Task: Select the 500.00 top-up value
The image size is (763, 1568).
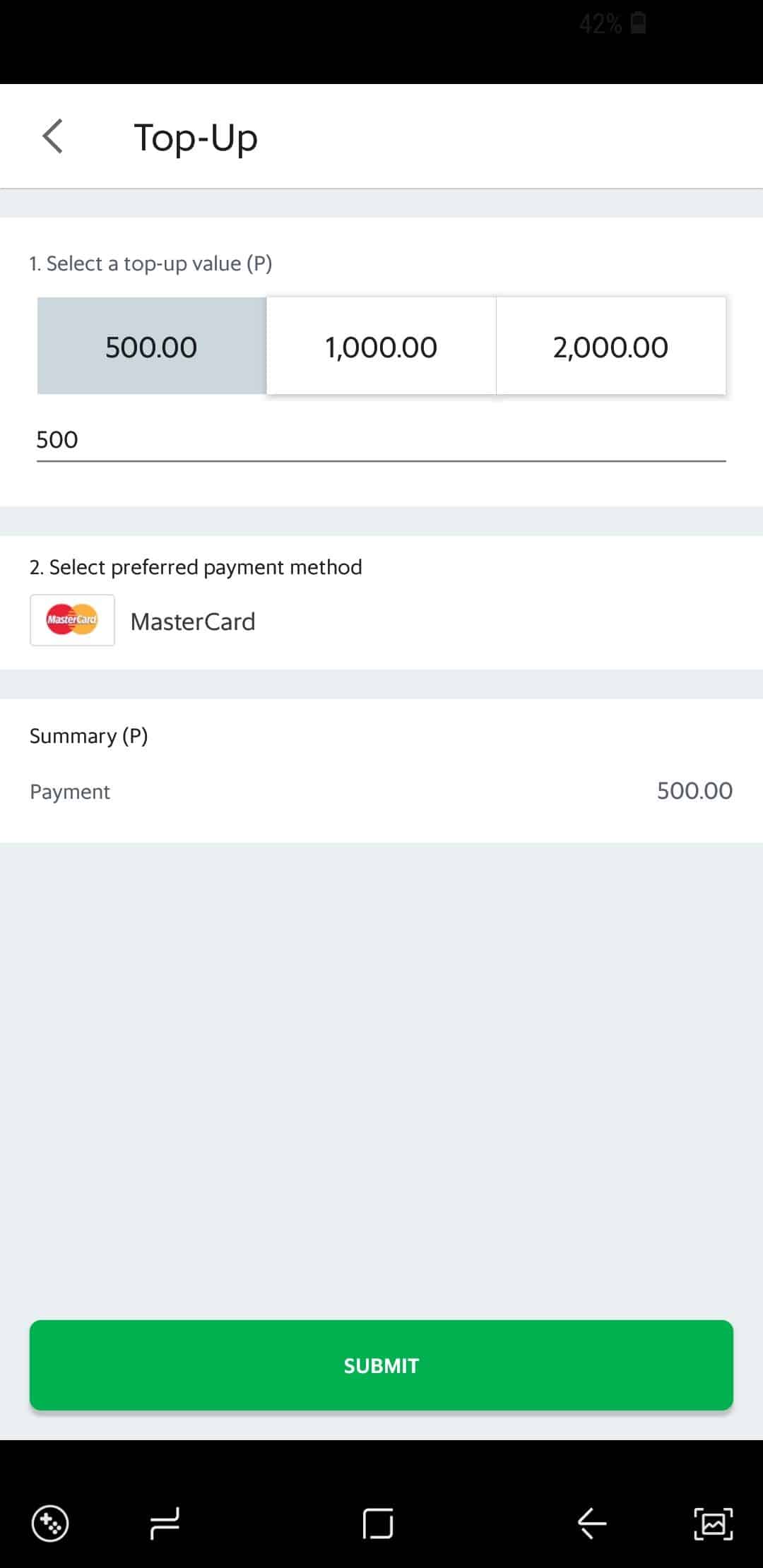Action: click(x=152, y=346)
